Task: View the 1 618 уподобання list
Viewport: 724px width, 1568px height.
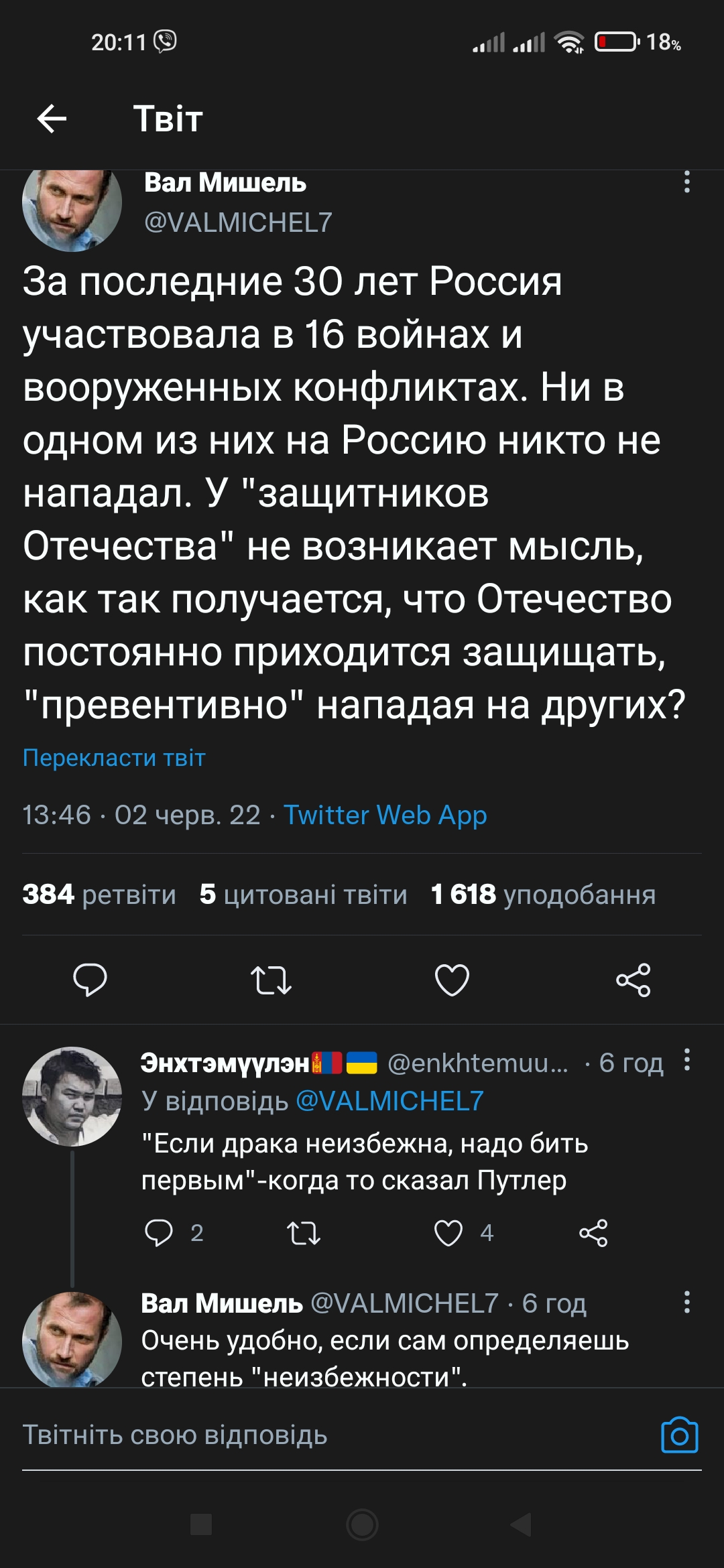Action: (x=543, y=895)
